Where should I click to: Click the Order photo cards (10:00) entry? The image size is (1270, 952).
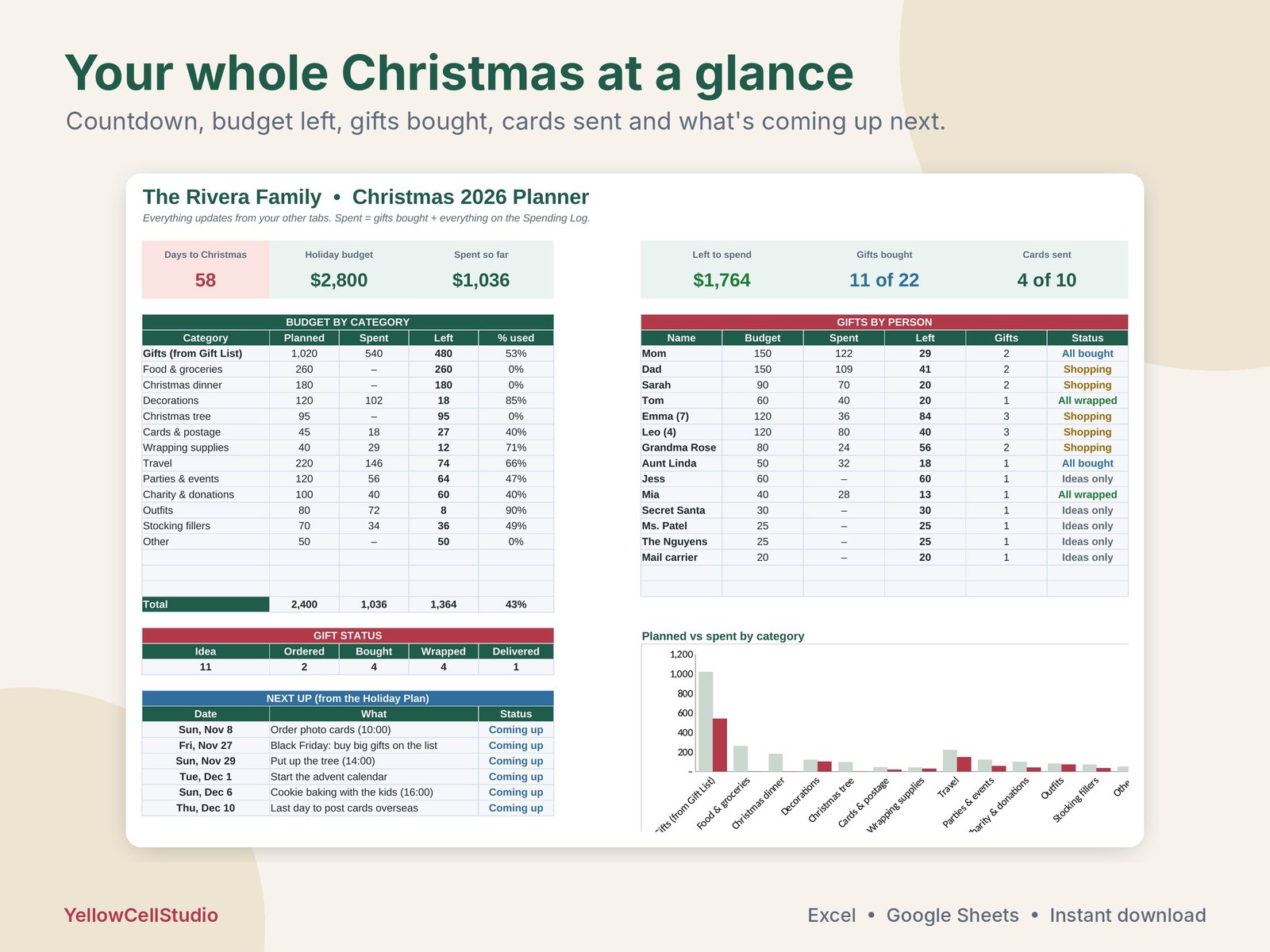[374, 730]
